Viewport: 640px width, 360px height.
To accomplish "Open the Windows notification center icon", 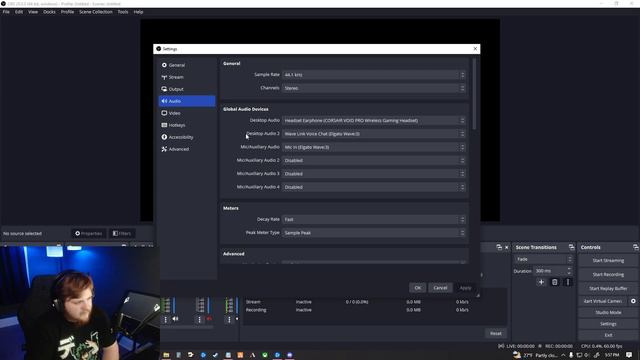I will coord(629,355).
